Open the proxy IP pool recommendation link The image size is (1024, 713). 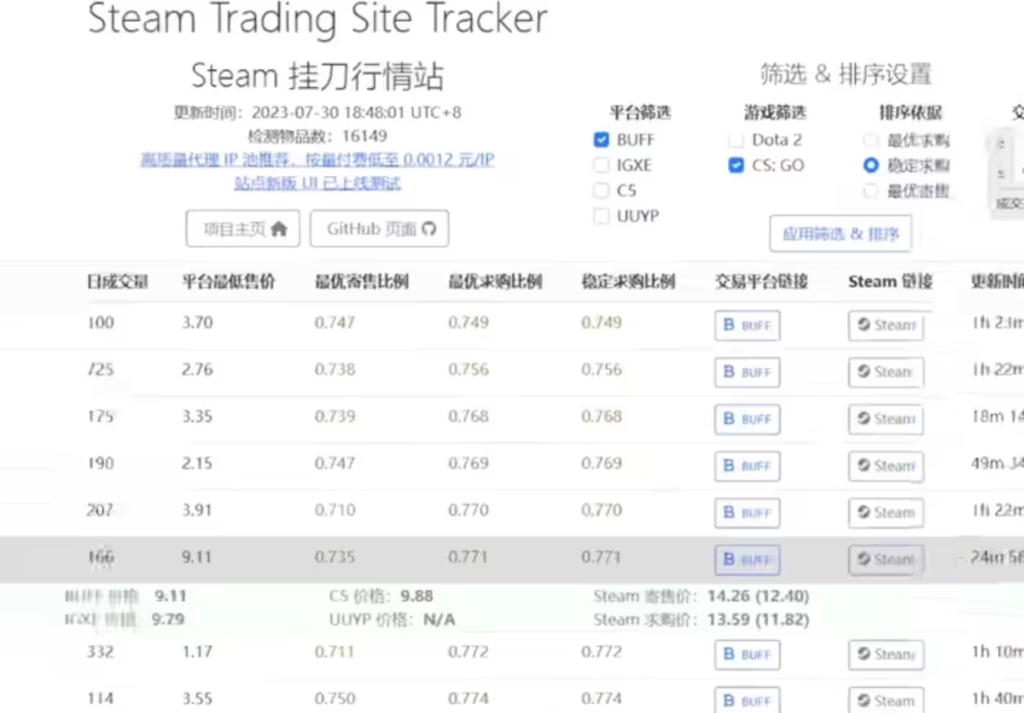point(317,160)
